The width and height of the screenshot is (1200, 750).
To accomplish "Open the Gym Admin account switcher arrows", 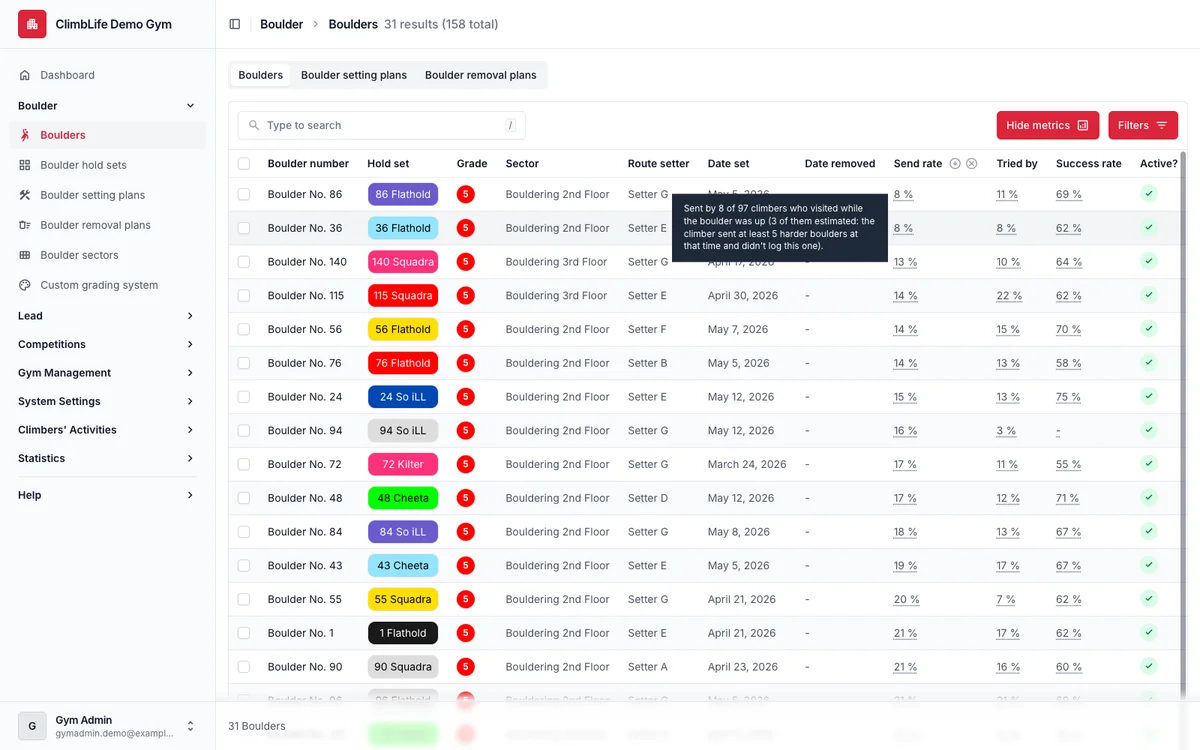I will (x=190, y=726).
